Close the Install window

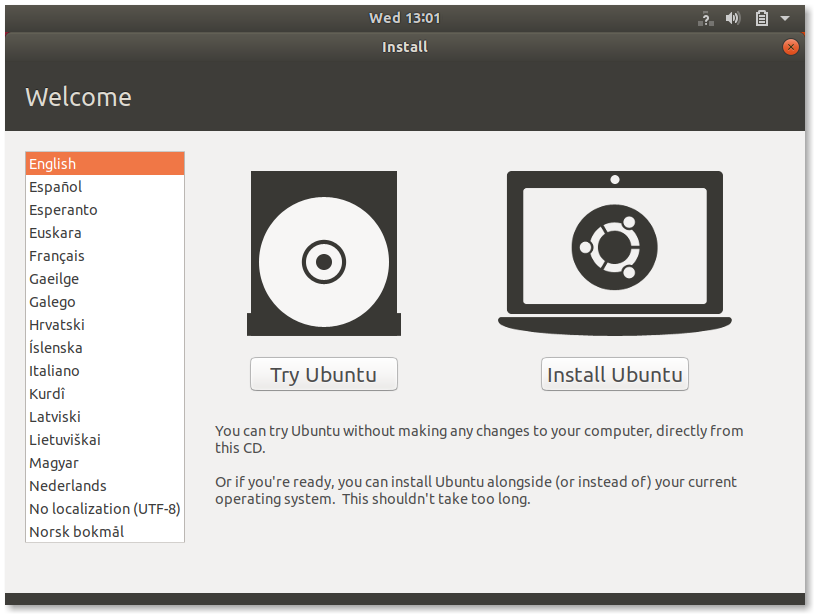[791, 47]
